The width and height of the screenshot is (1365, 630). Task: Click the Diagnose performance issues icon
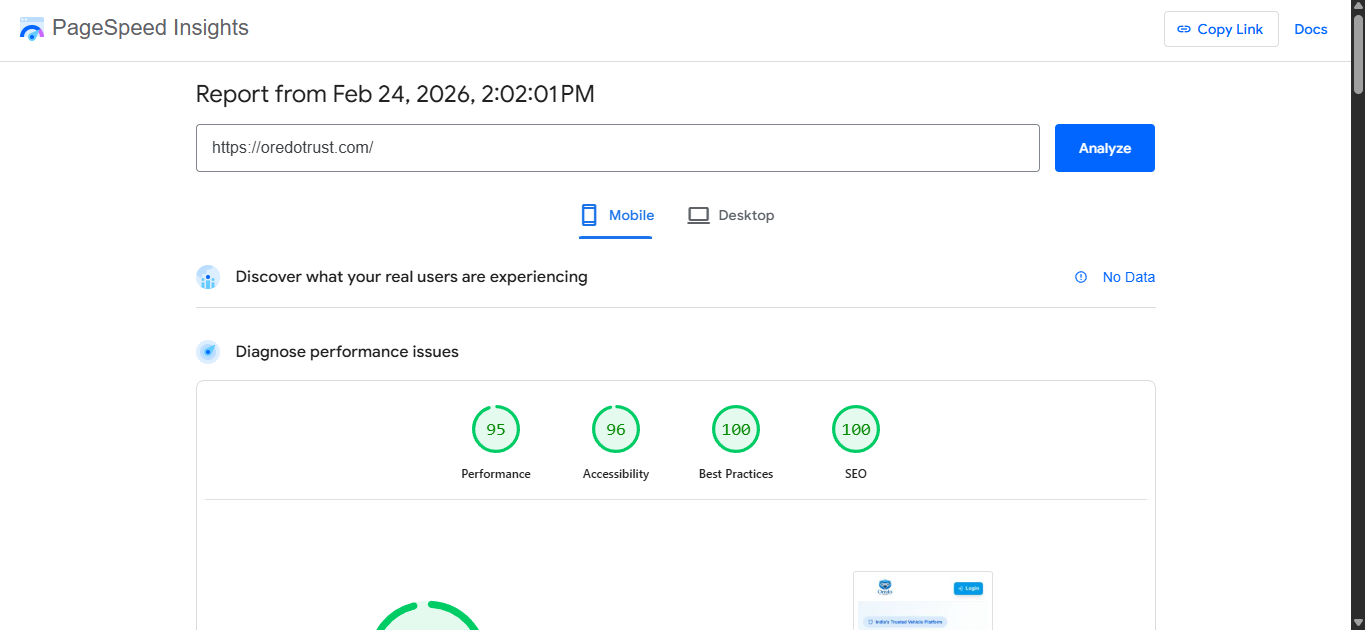(208, 351)
